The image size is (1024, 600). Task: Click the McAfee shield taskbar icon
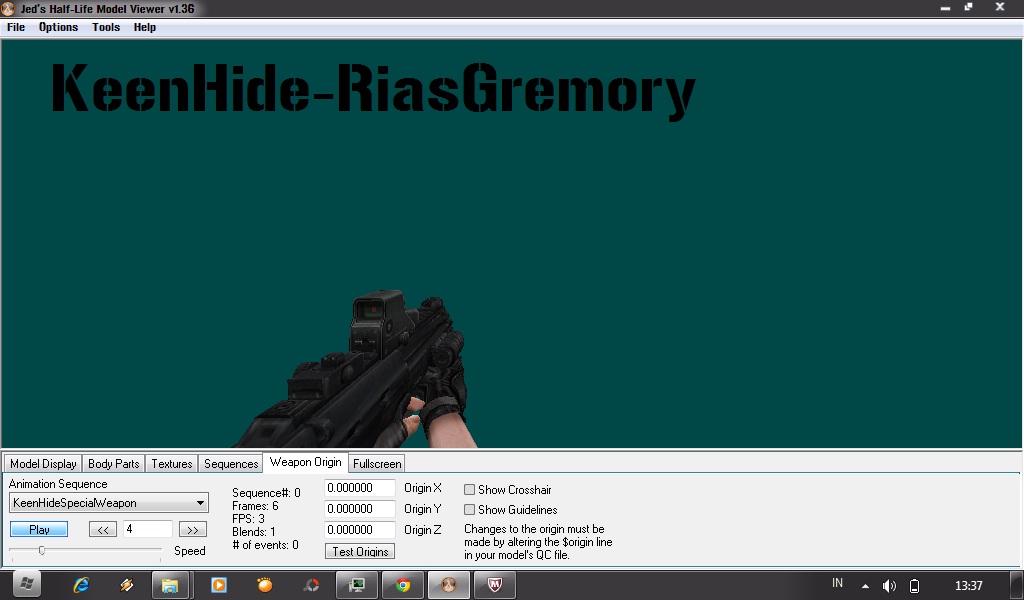494,586
